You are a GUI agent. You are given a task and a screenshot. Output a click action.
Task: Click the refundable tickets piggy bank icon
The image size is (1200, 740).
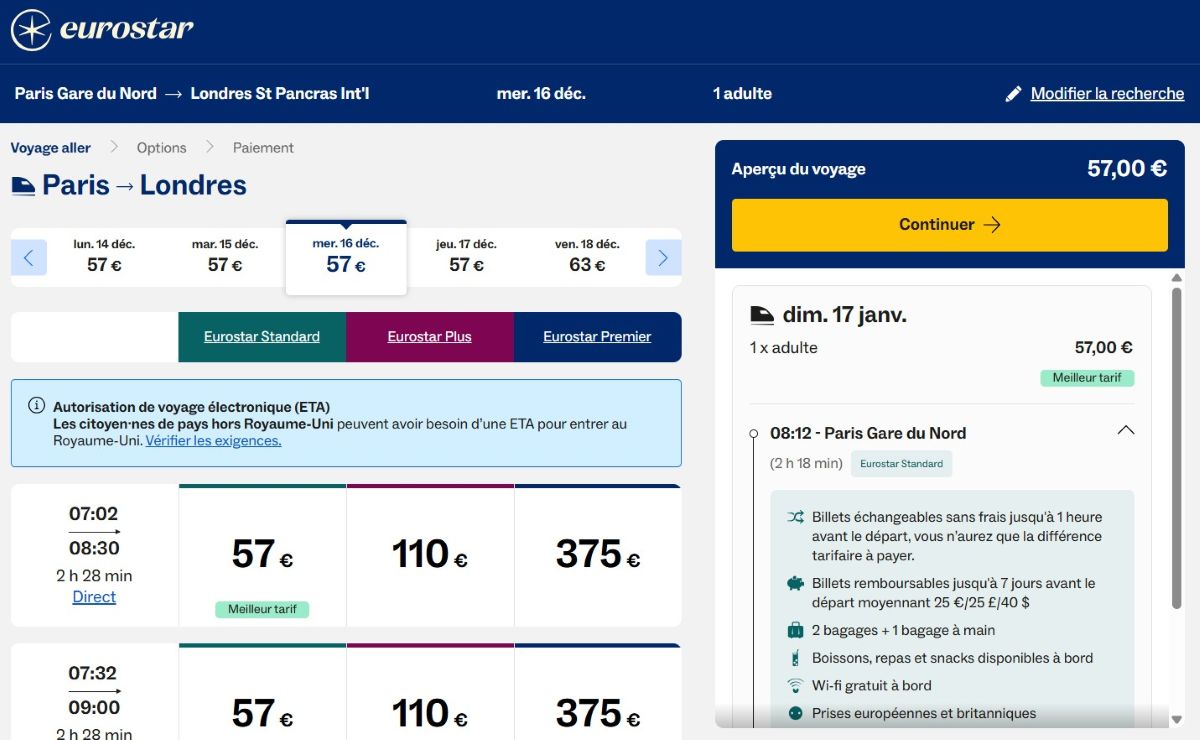pos(795,583)
